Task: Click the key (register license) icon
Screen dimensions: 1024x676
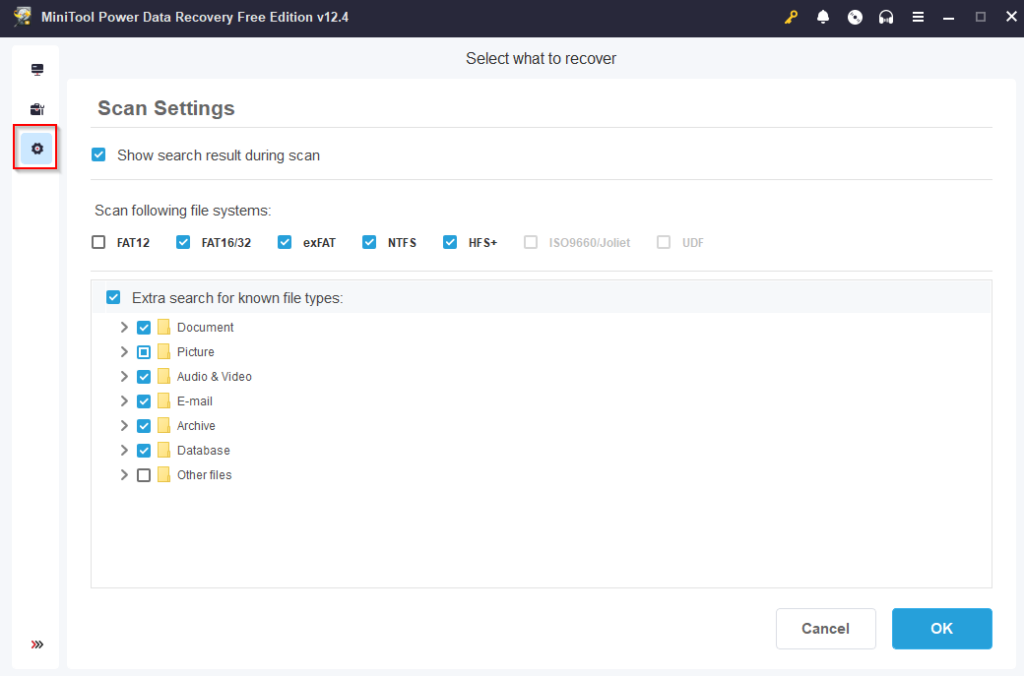Action: pyautogui.click(x=791, y=18)
